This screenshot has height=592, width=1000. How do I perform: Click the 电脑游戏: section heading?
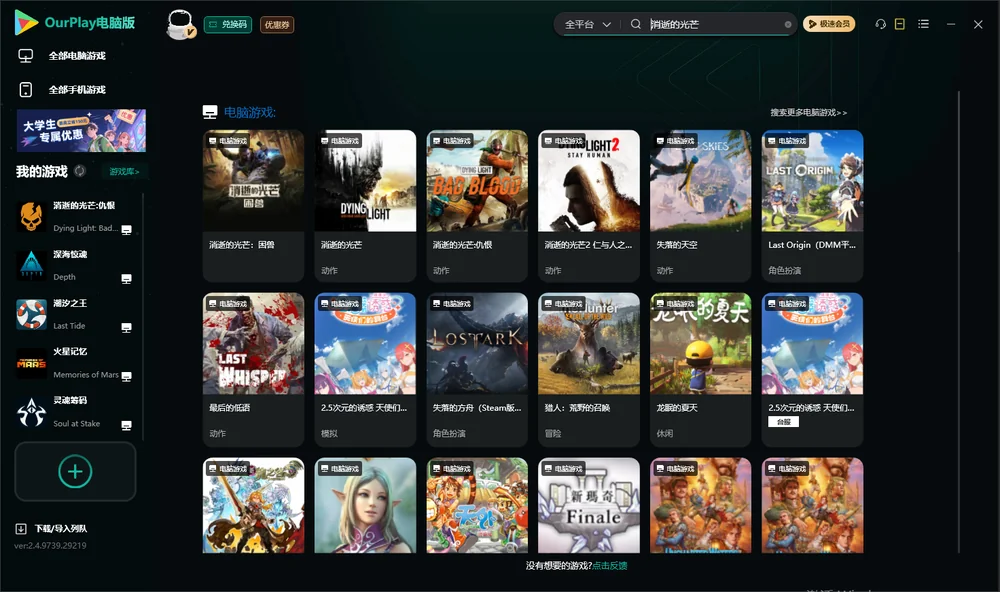coord(249,112)
